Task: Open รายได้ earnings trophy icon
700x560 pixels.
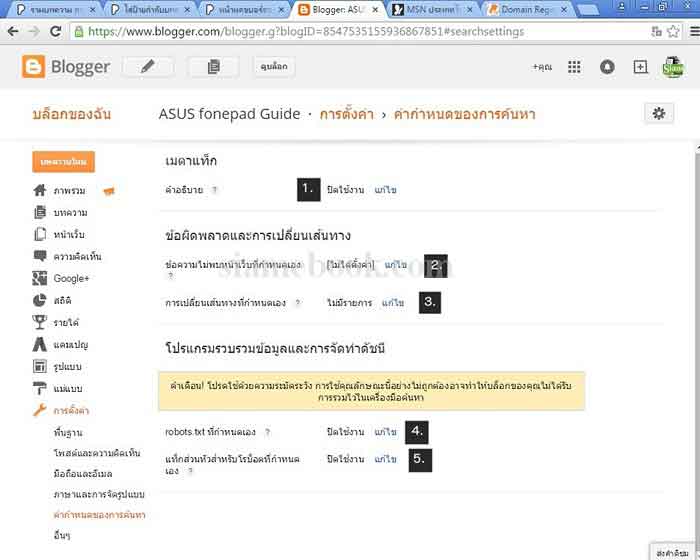Action: click(40, 322)
